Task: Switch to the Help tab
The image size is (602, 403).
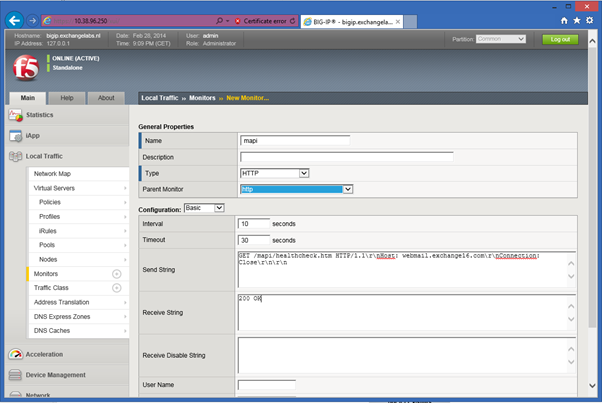Action: point(67,98)
